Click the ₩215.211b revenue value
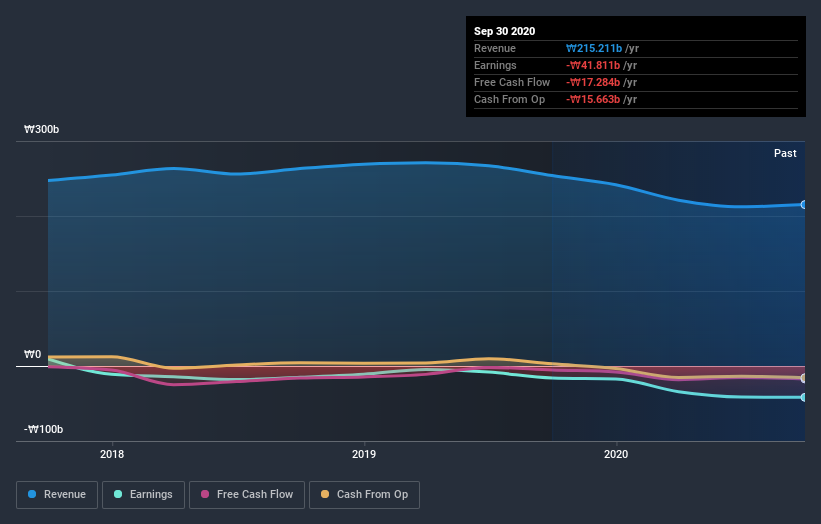Viewport: 821px width, 524px height. 594,48
